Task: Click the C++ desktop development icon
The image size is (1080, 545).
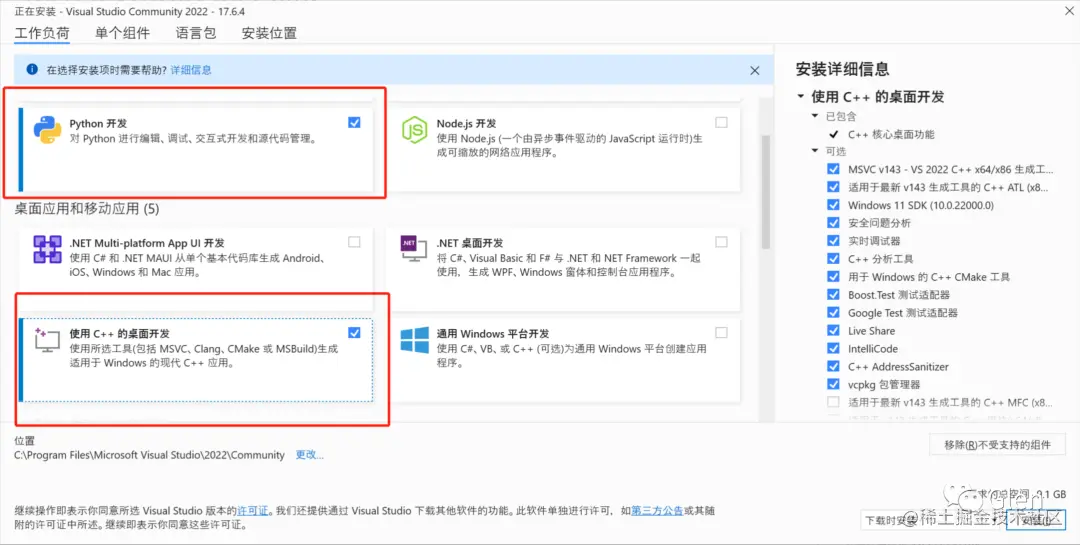Action: point(48,340)
